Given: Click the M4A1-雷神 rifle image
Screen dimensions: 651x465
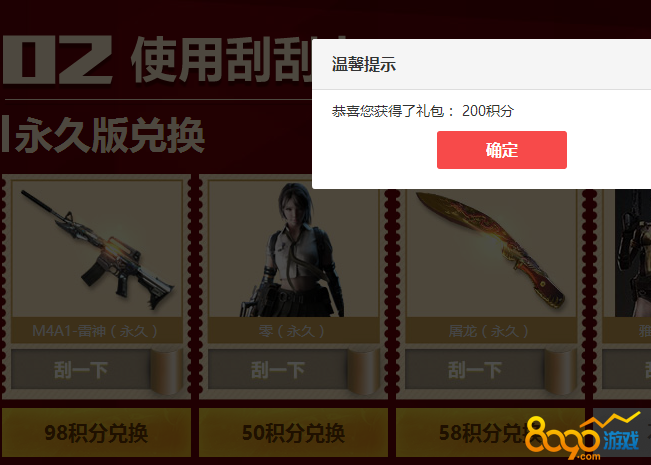Looking at the screenshot, I should point(97,249).
